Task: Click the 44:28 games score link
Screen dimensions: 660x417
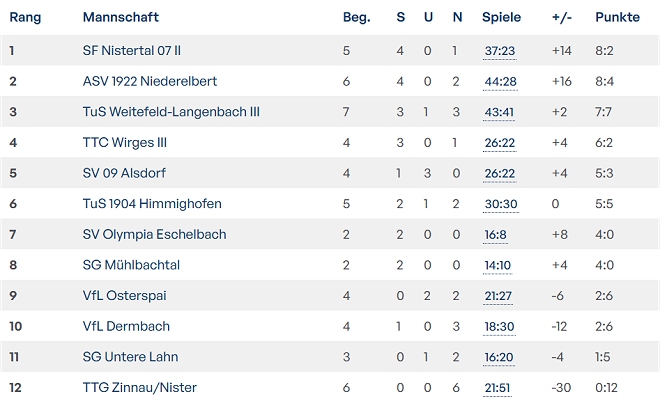Action: pos(499,81)
